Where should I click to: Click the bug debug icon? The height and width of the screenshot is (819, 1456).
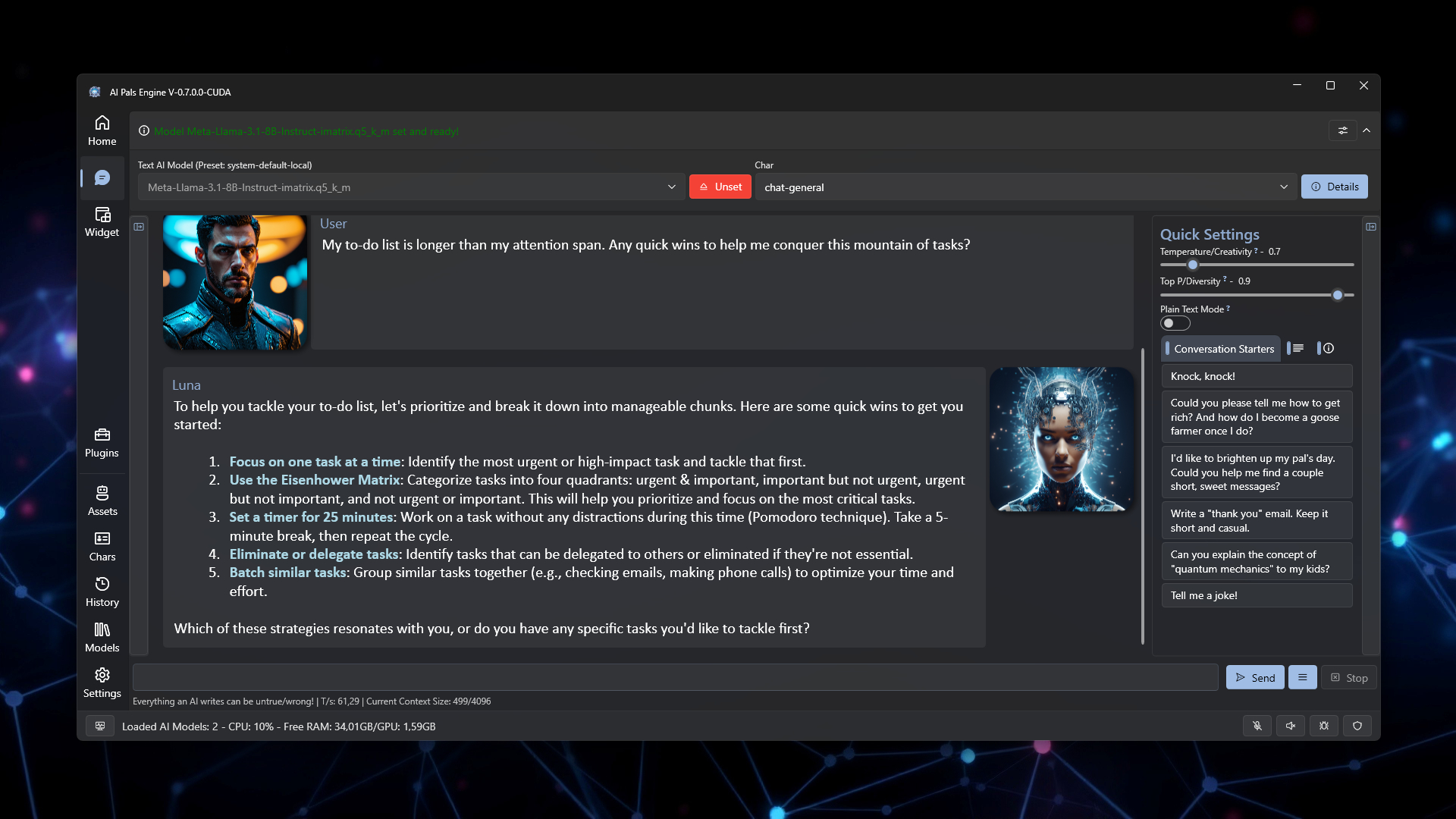pos(1323,726)
